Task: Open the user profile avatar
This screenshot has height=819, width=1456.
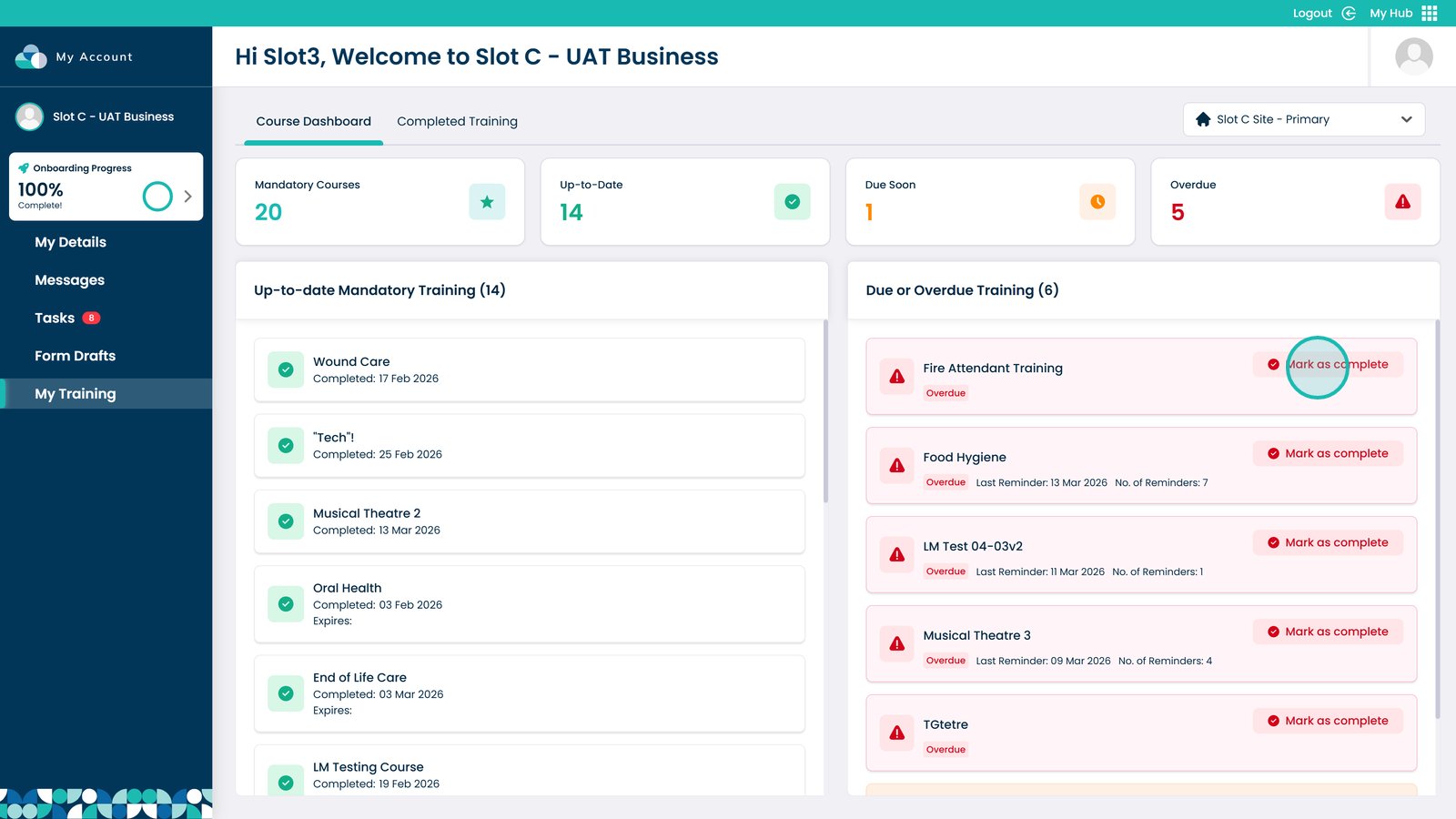Action: 1413,56
